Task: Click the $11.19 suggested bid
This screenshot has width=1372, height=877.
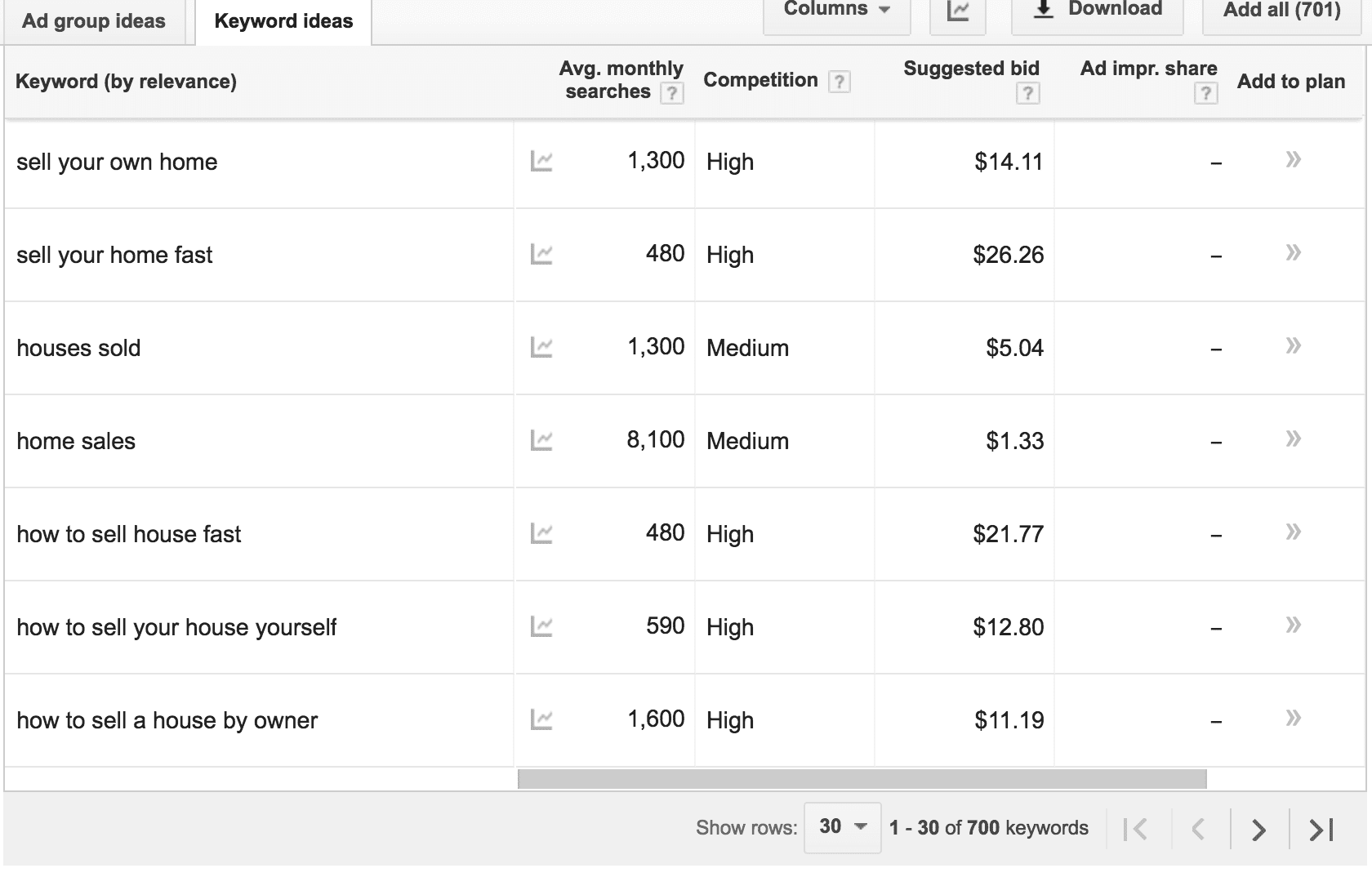Action: coord(1009,720)
